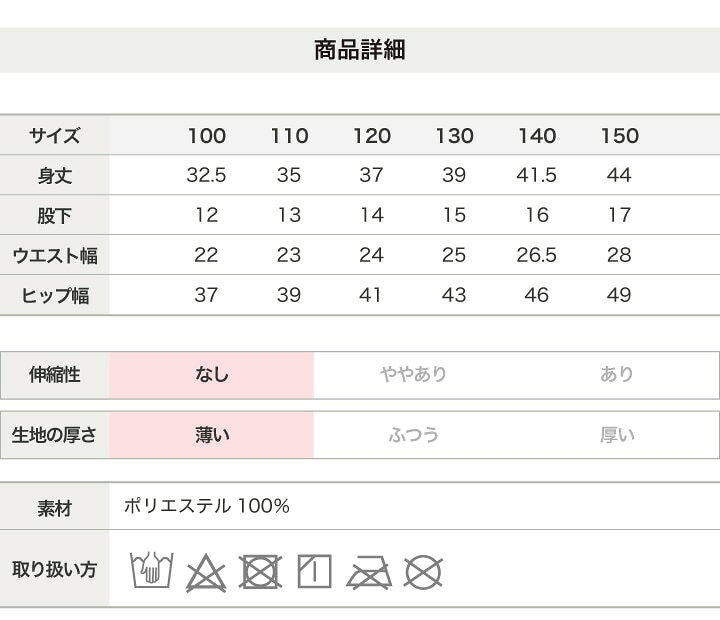Click the サイズ row label

(x=55, y=136)
